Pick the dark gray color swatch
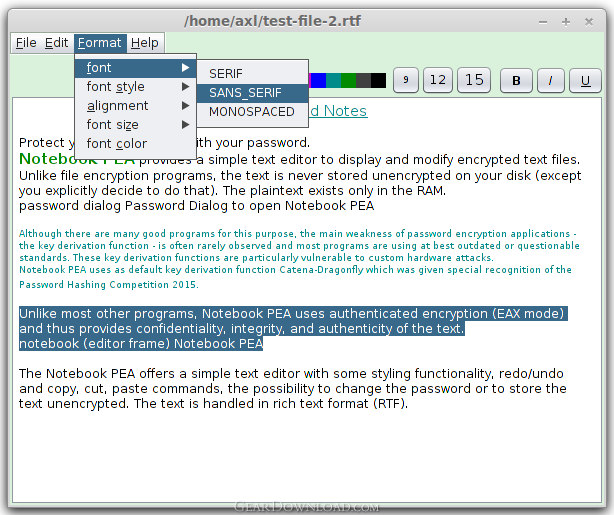The image size is (614, 515). pos(363,80)
